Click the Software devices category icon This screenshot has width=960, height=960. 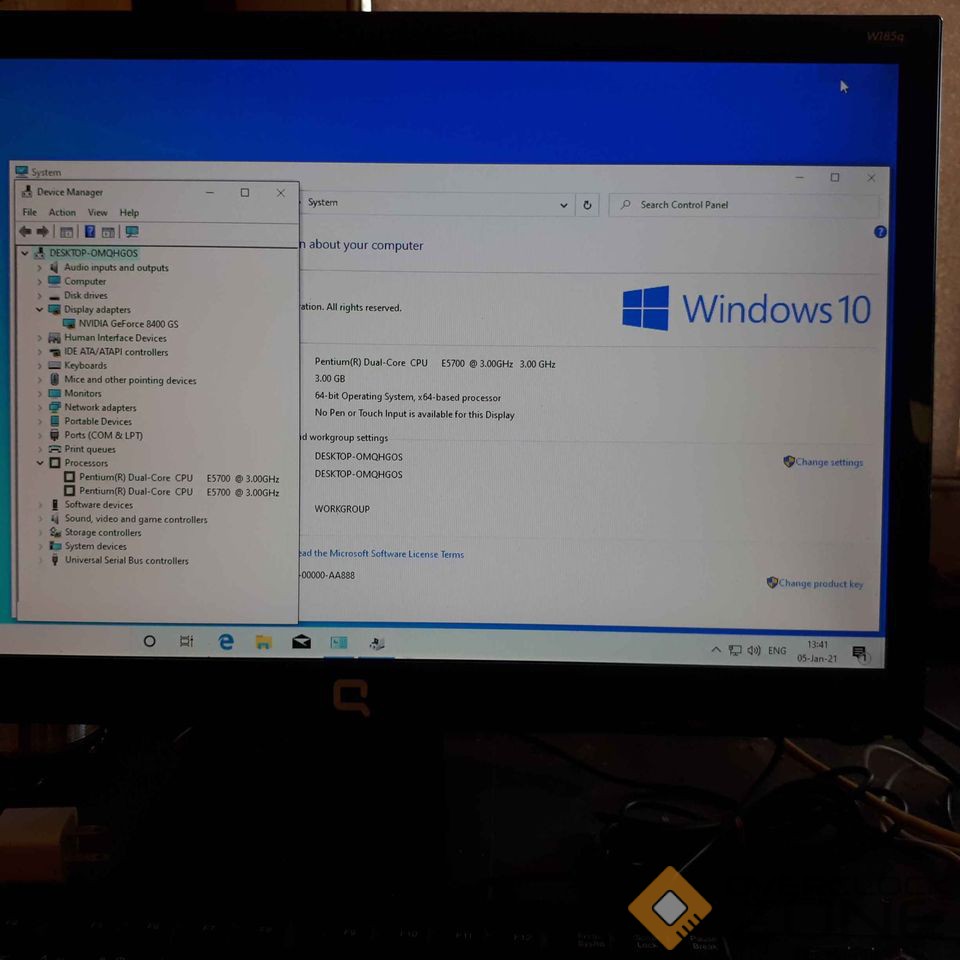[55, 504]
